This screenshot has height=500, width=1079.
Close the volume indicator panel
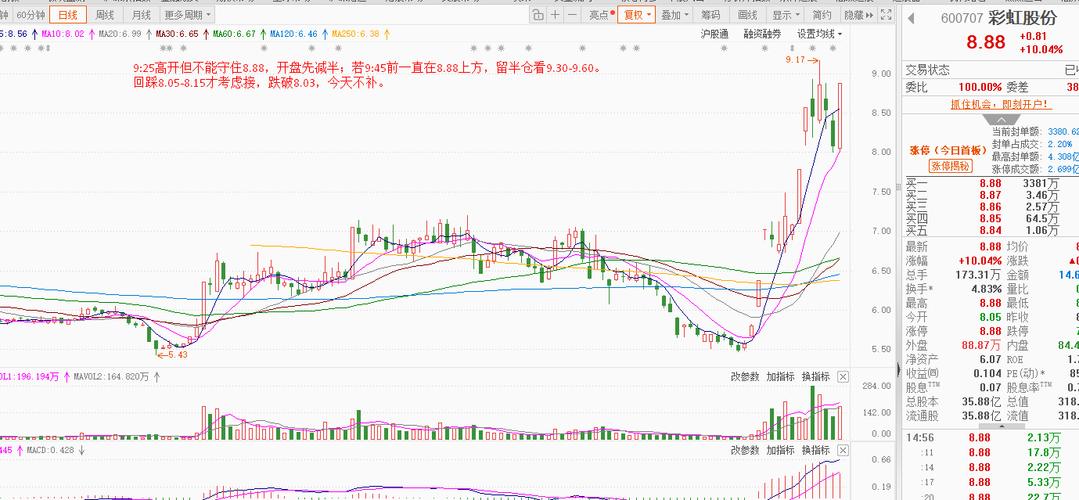click(843, 377)
